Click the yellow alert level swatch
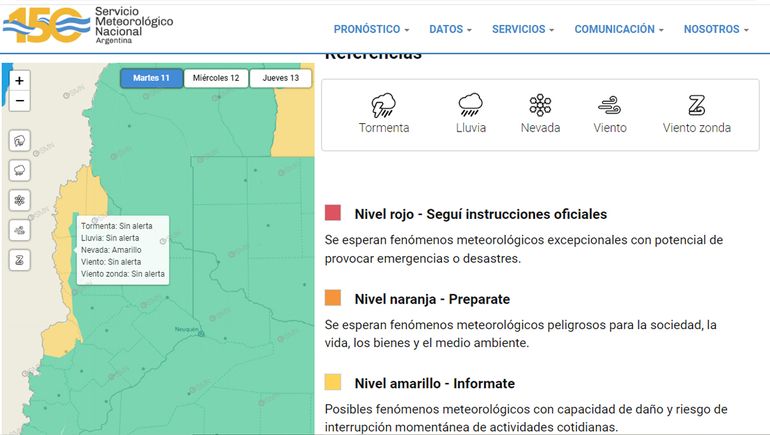The image size is (770, 435). (x=333, y=382)
